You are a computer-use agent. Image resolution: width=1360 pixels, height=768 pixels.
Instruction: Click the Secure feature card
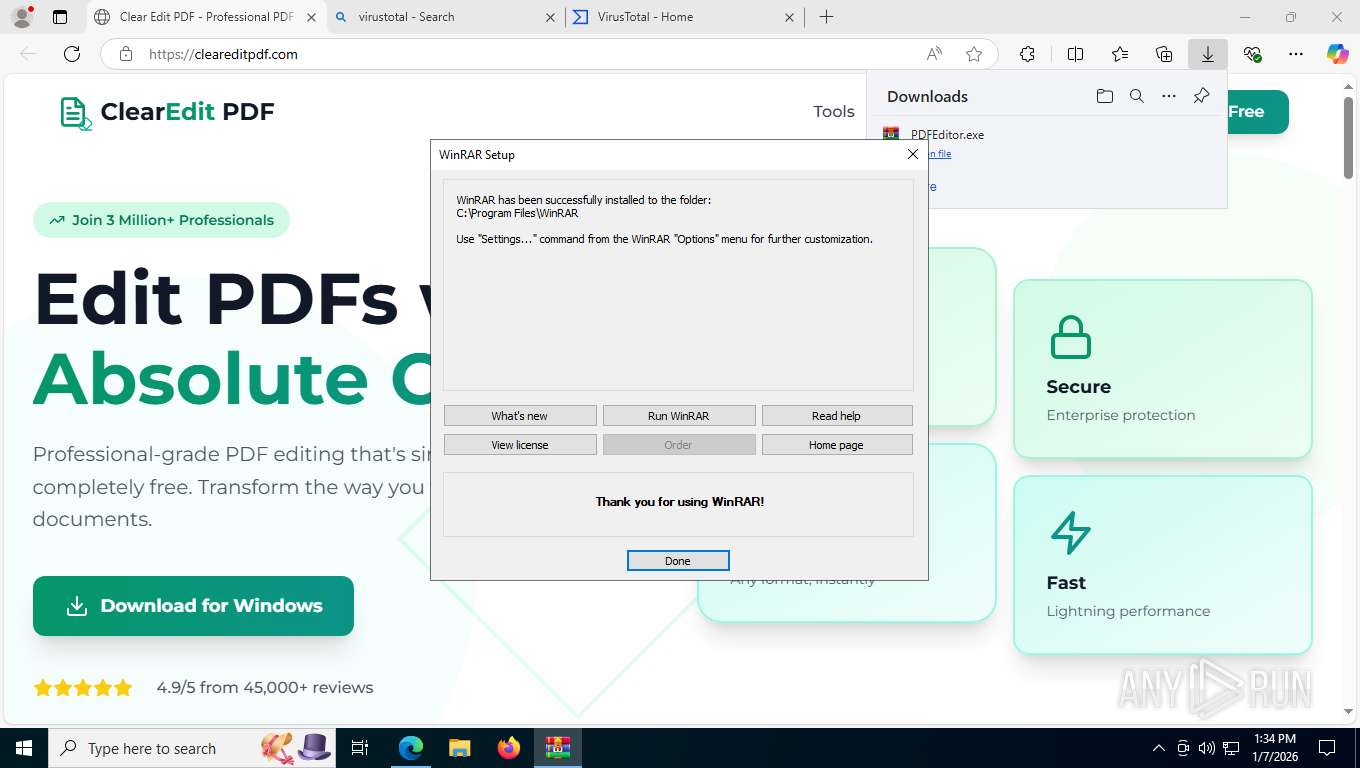tap(1163, 369)
